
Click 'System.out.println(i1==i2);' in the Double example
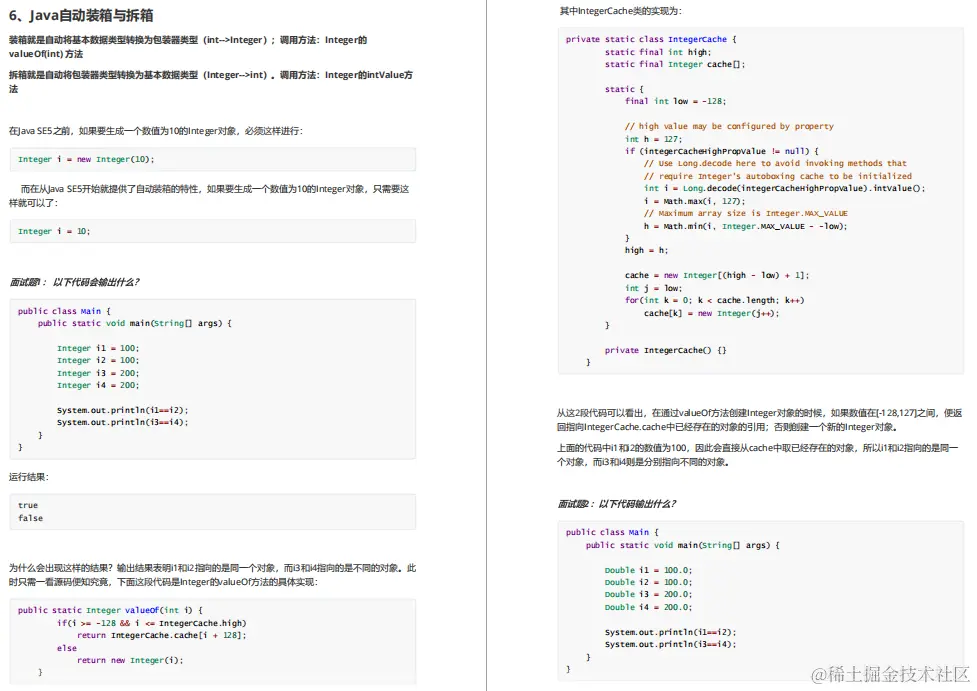point(670,632)
